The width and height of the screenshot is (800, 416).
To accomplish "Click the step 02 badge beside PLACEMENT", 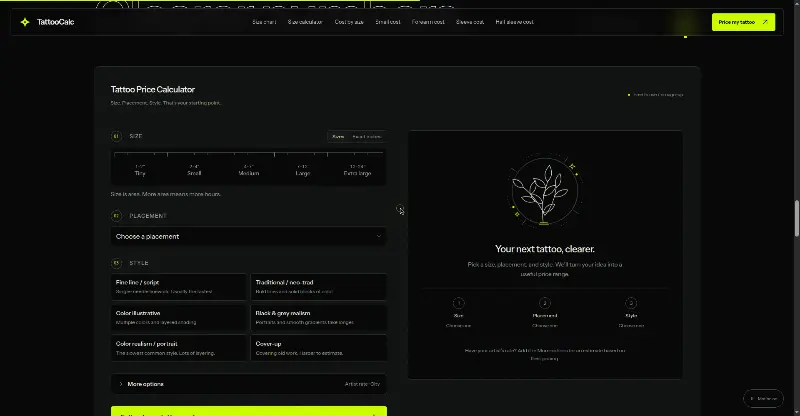I will pyautogui.click(x=116, y=216).
